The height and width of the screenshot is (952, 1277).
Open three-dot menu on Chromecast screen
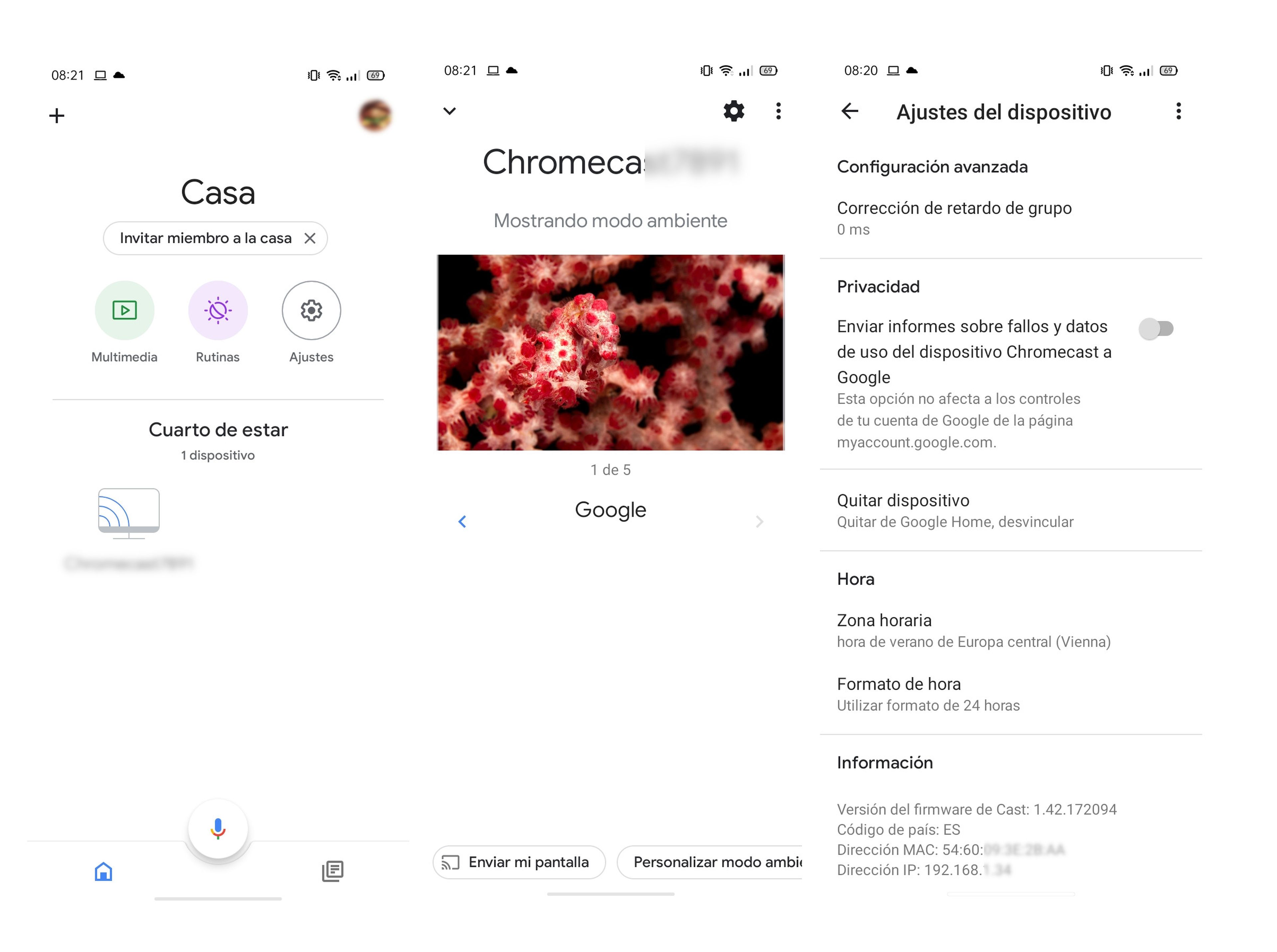(x=778, y=111)
